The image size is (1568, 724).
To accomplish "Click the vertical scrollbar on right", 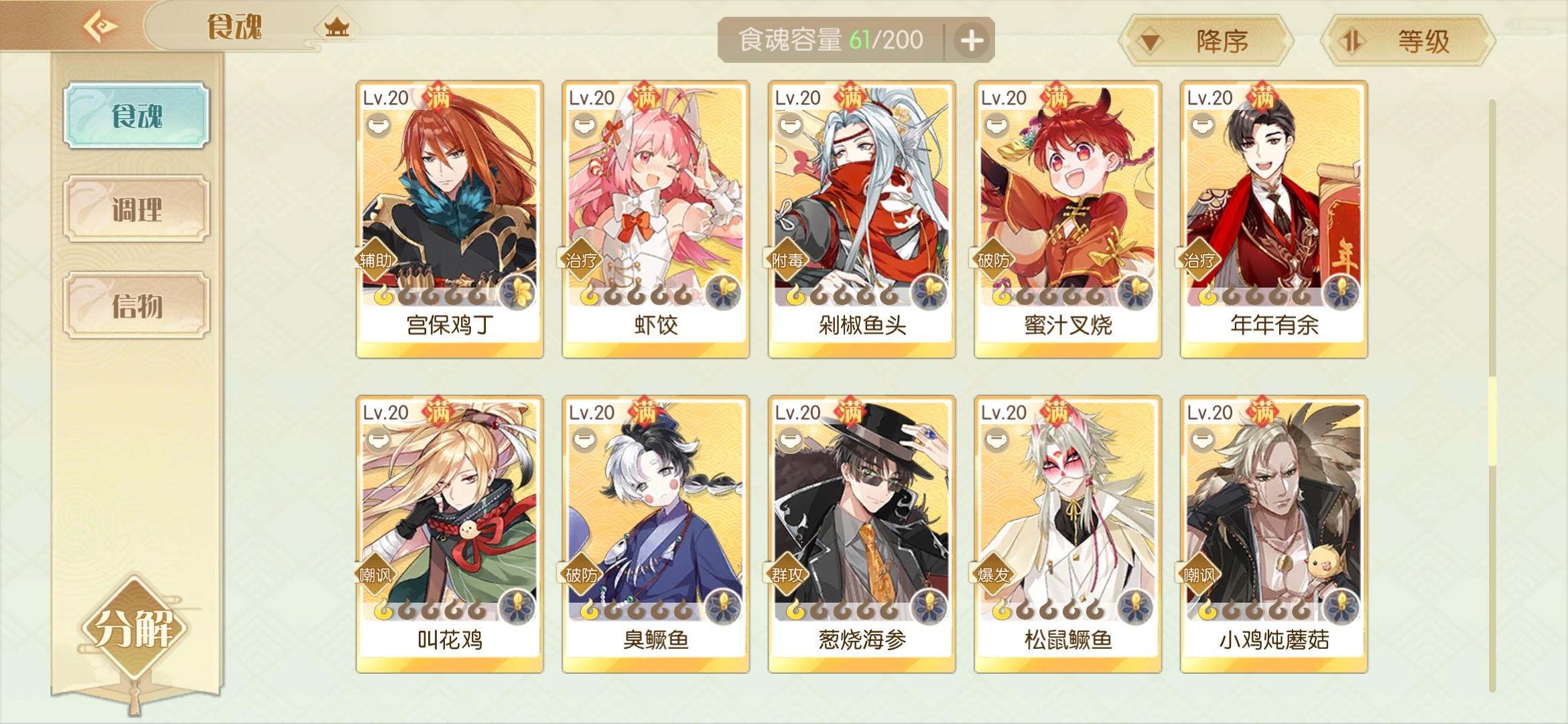I will 1492,396.
